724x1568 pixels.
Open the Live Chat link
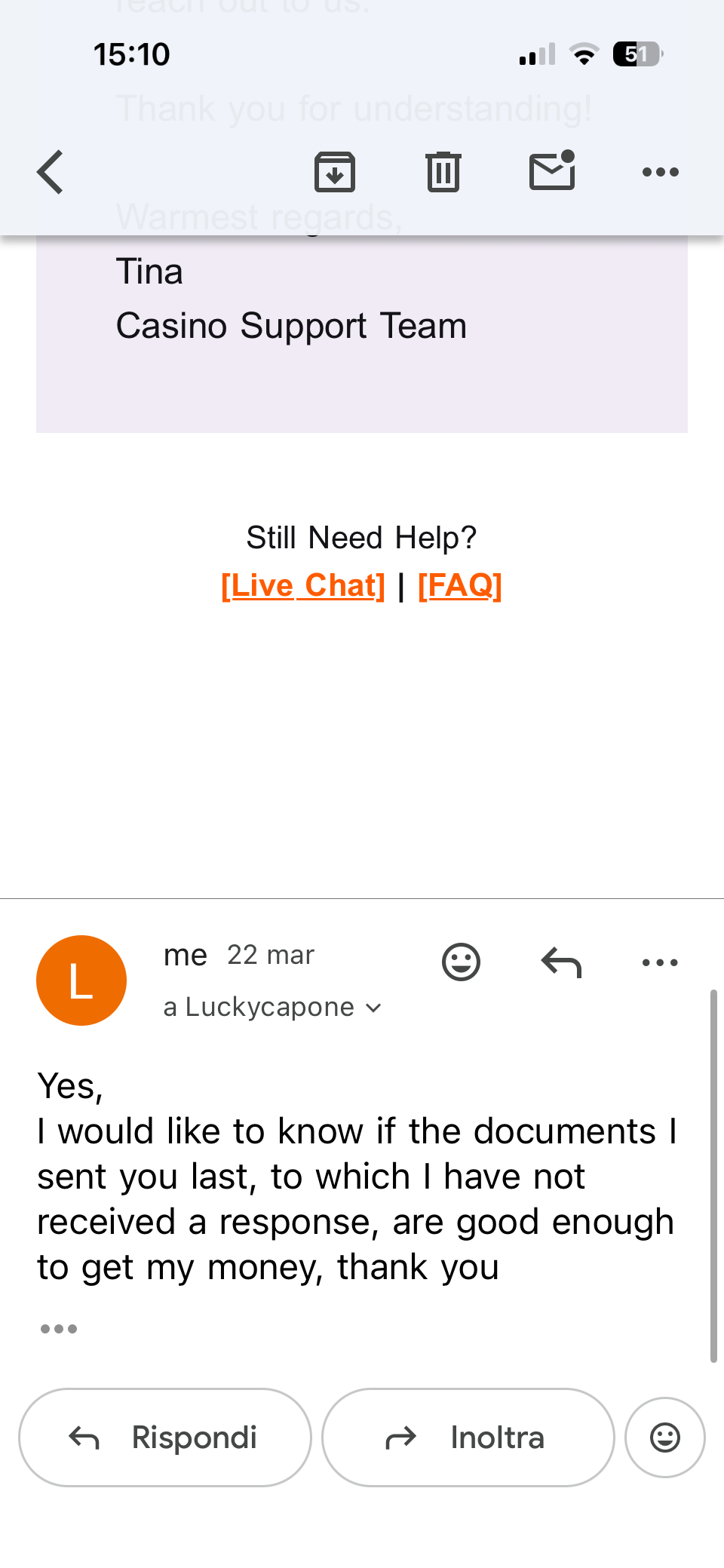point(303,585)
